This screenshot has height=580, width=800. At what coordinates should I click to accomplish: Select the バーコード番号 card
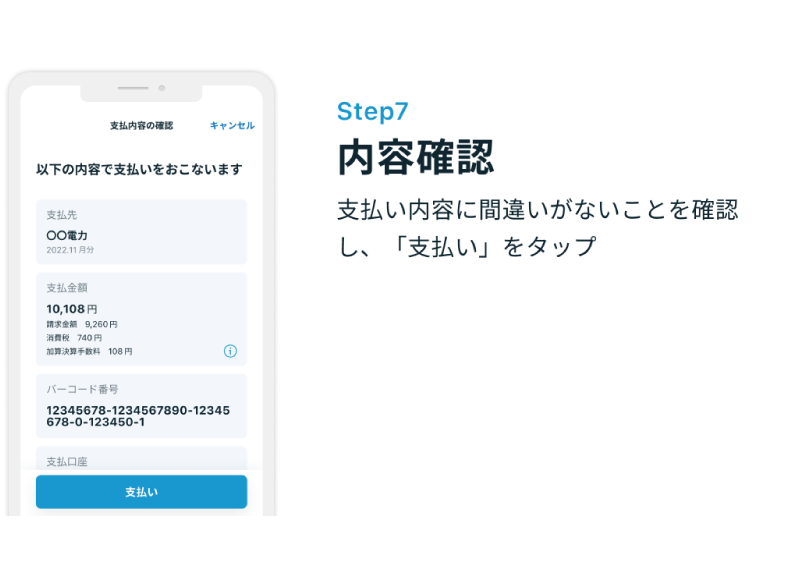point(141,406)
